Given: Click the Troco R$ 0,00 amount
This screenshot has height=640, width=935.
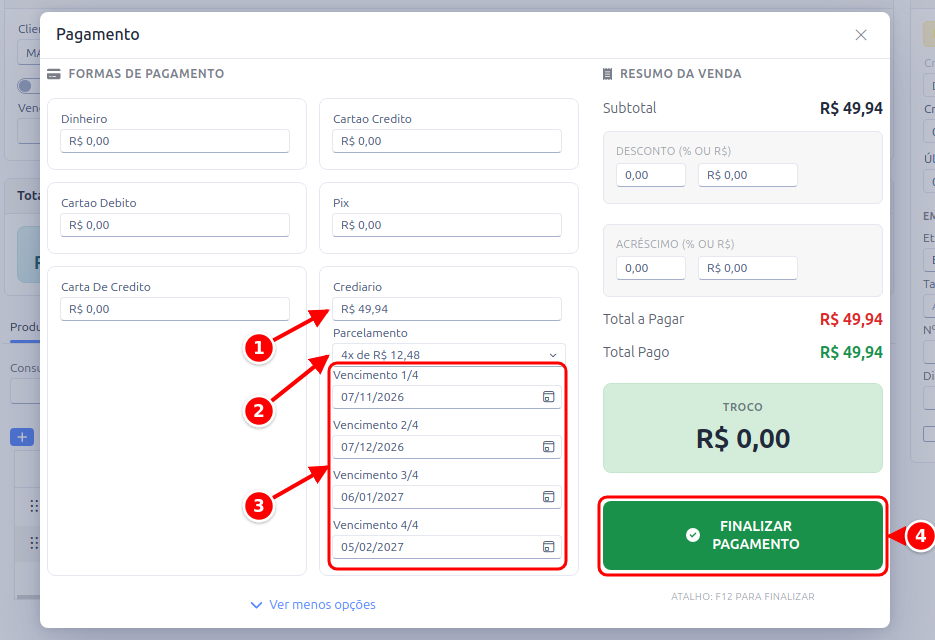Looking at the screenshot, I should pos(742,439).
